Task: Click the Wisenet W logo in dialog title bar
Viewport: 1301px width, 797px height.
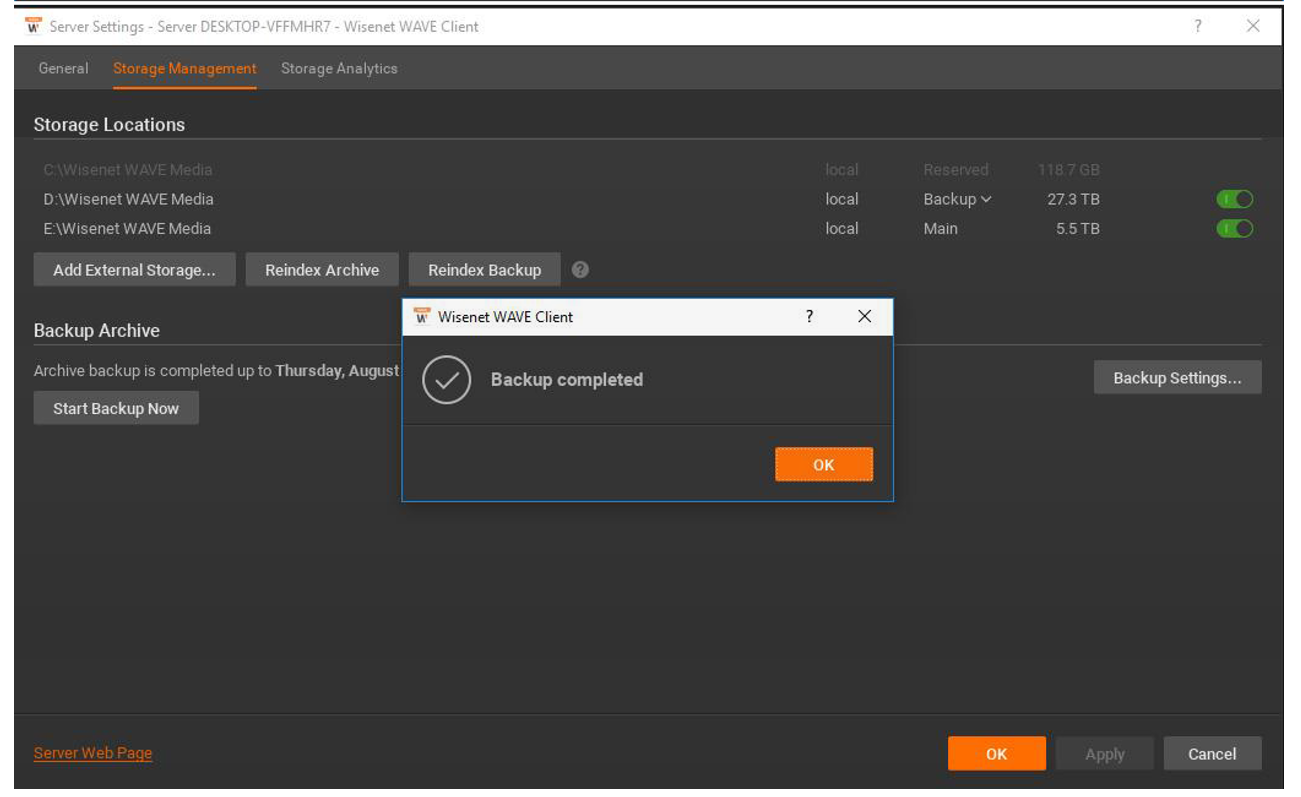Action: pyautogui.click(x=422, y=316)
